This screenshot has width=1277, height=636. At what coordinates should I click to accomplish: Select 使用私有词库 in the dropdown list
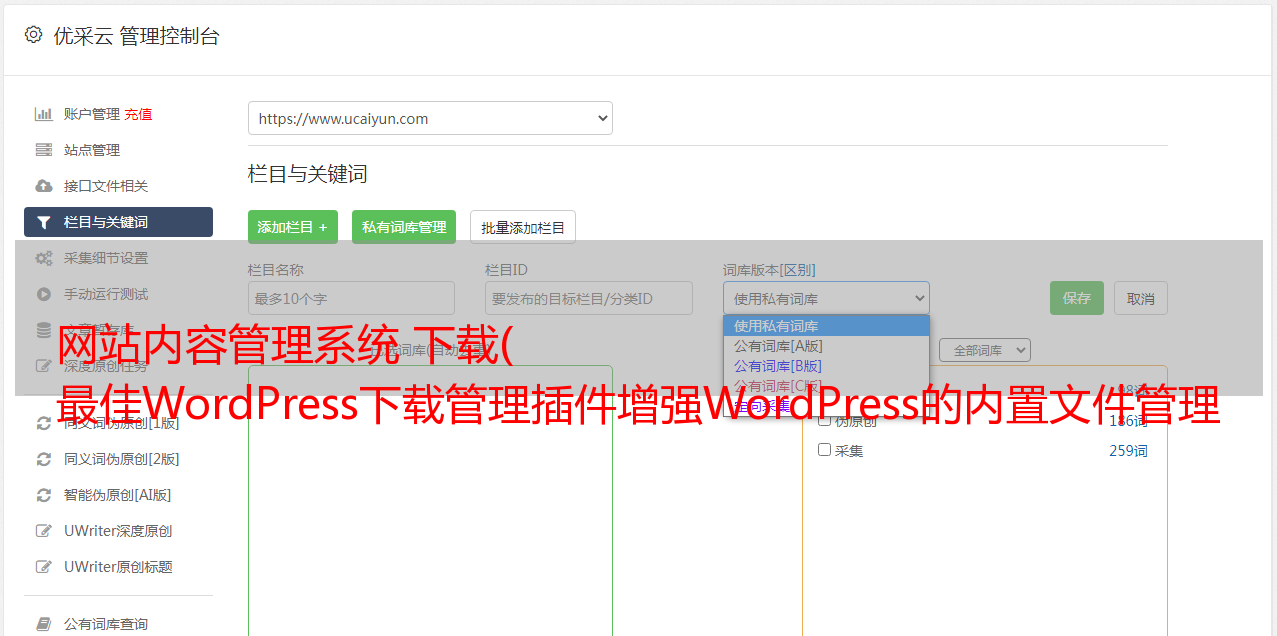pyautogui.click(x=826, y=326)
